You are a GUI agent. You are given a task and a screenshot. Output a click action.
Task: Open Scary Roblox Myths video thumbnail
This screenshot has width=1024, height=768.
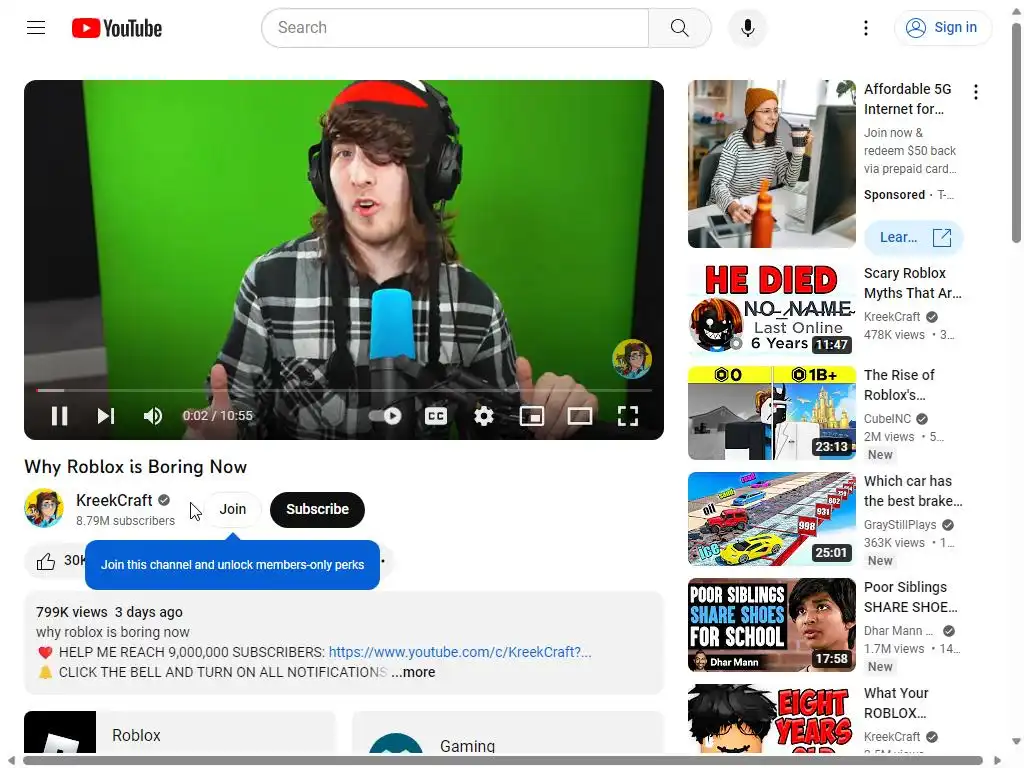click(771, 309)
